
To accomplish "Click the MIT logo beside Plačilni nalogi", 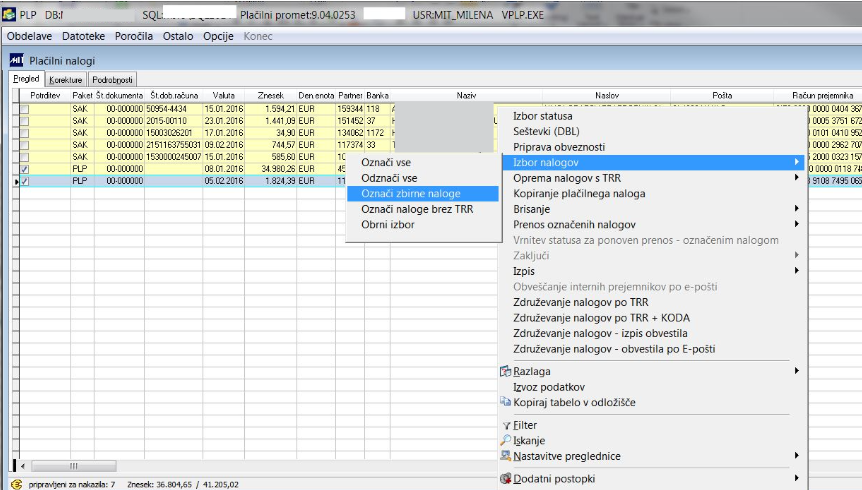I will coord(16,60).
